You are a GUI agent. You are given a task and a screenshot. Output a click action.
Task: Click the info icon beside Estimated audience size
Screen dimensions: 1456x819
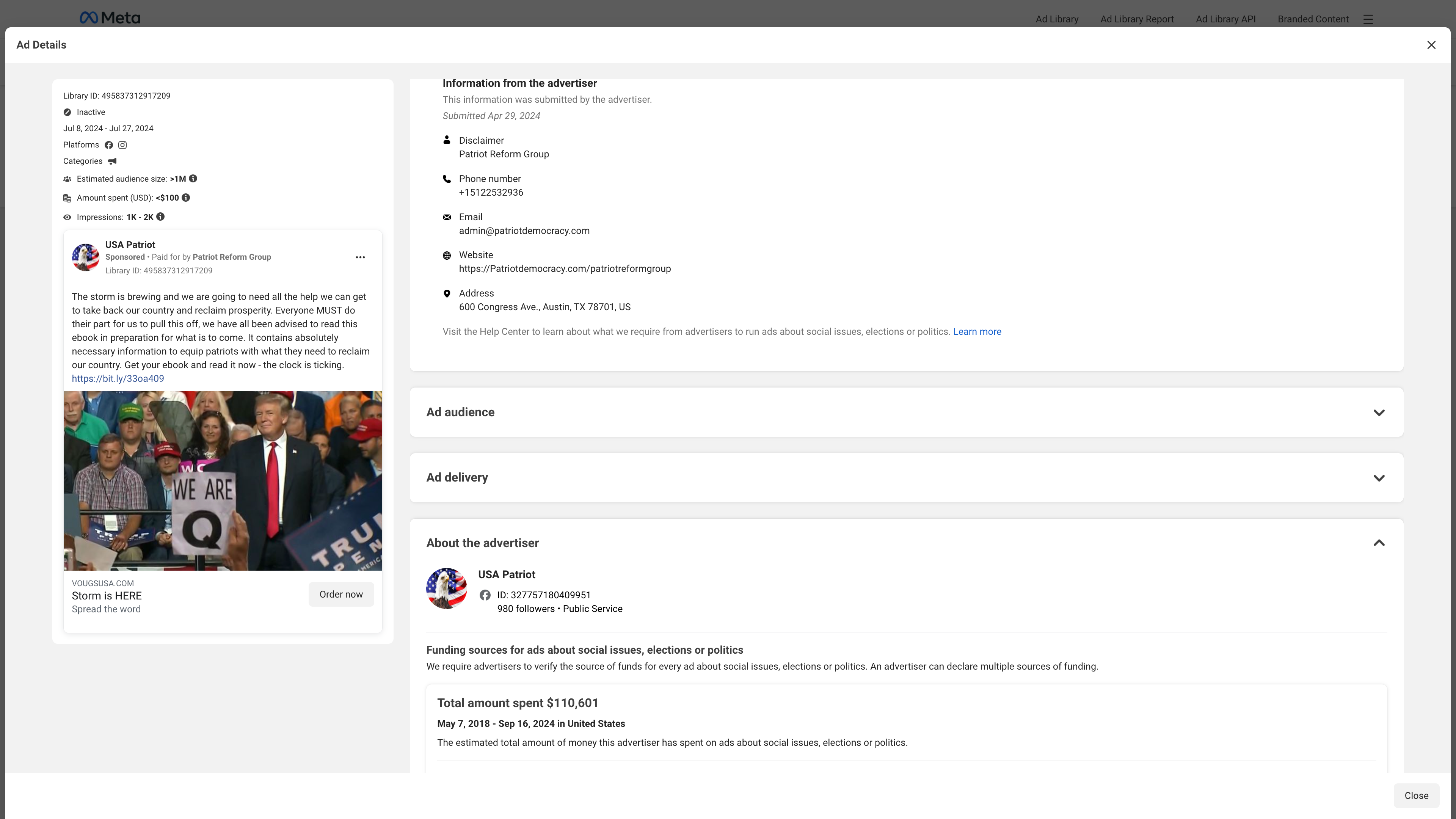[x=193, y=179]
